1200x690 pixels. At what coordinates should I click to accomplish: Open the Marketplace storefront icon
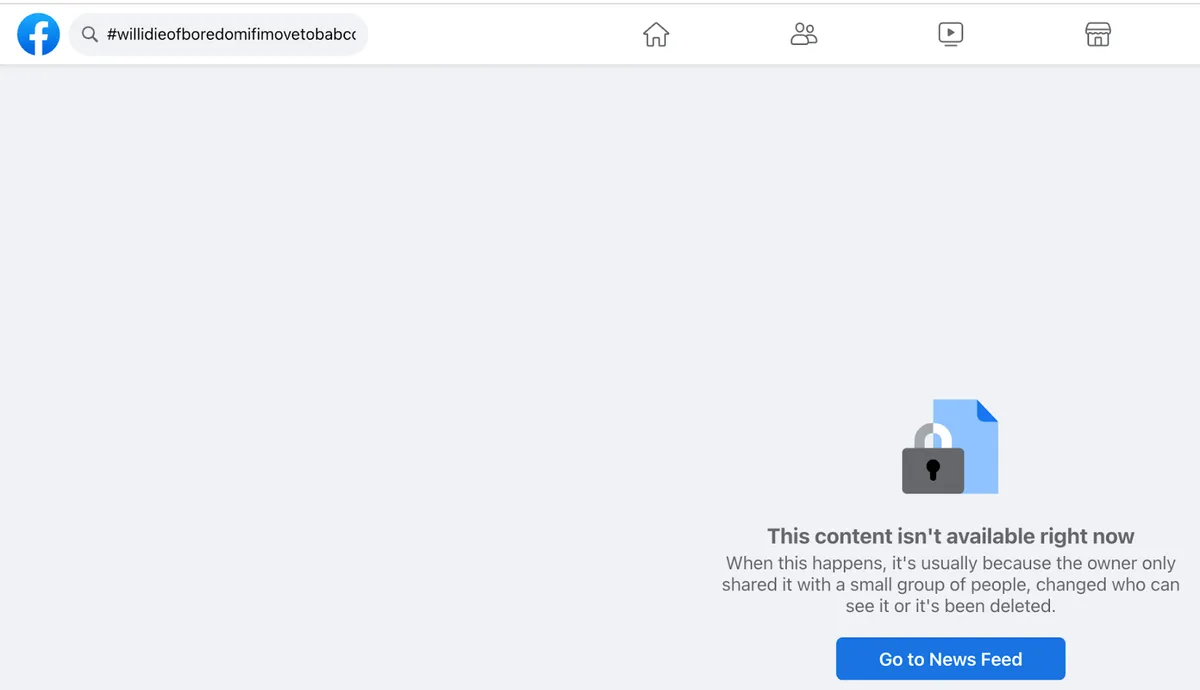(1098, 35)
